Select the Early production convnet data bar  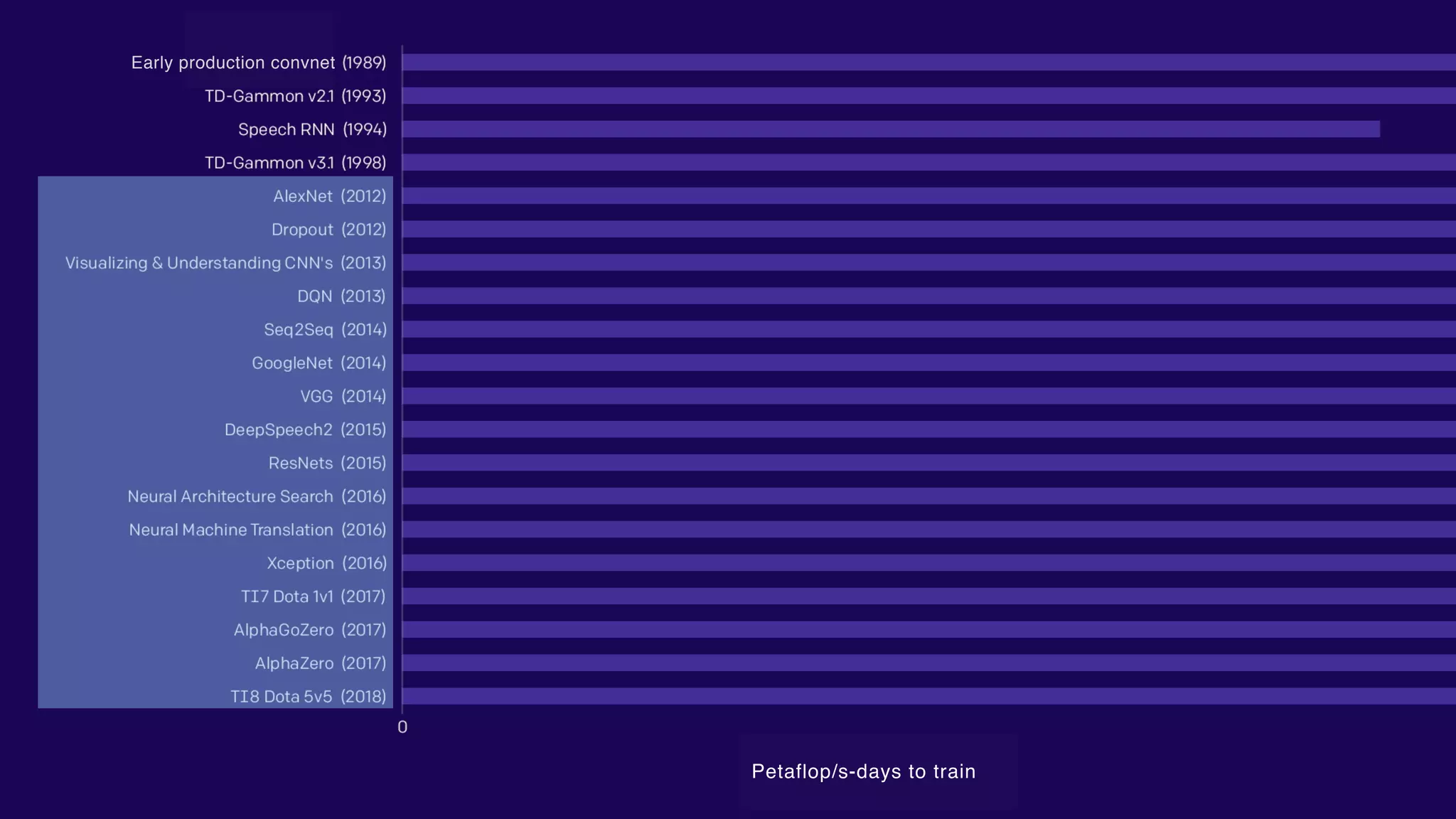coord(929,63)
